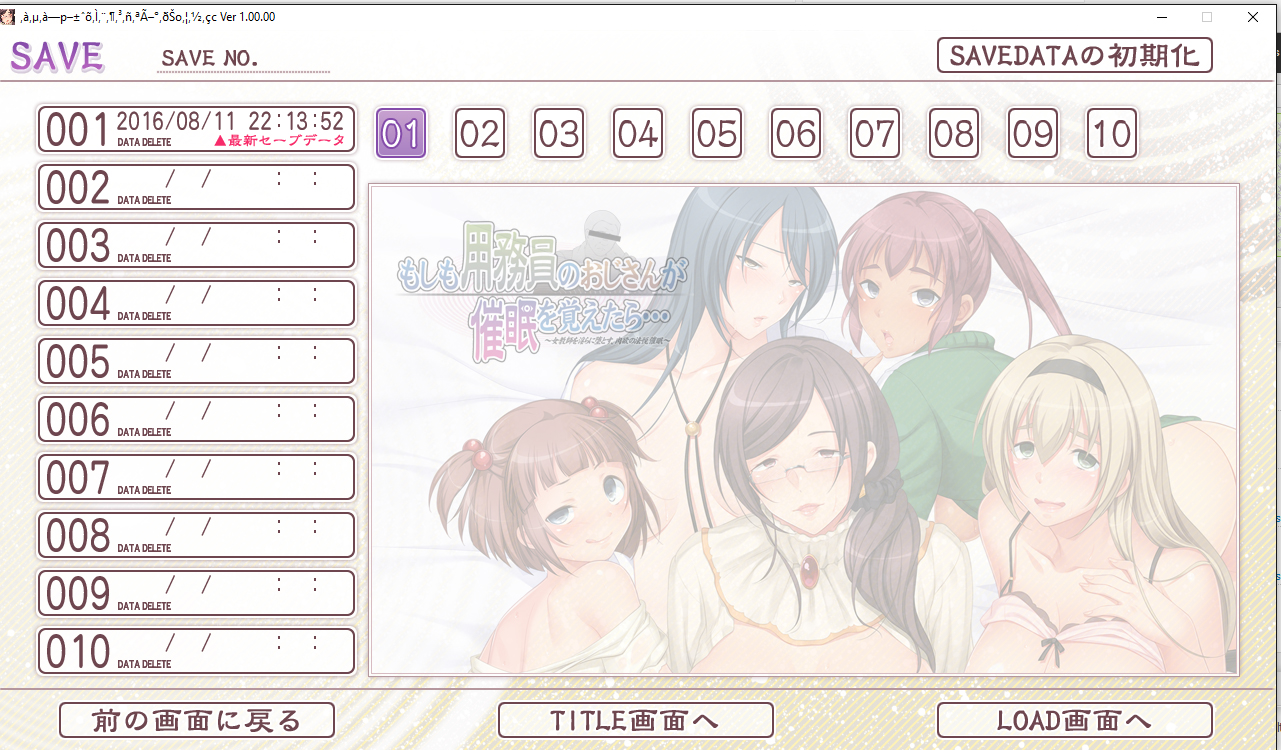The image size is (1281, 750).
Task: Switch to save page 04
Action: 638,133
